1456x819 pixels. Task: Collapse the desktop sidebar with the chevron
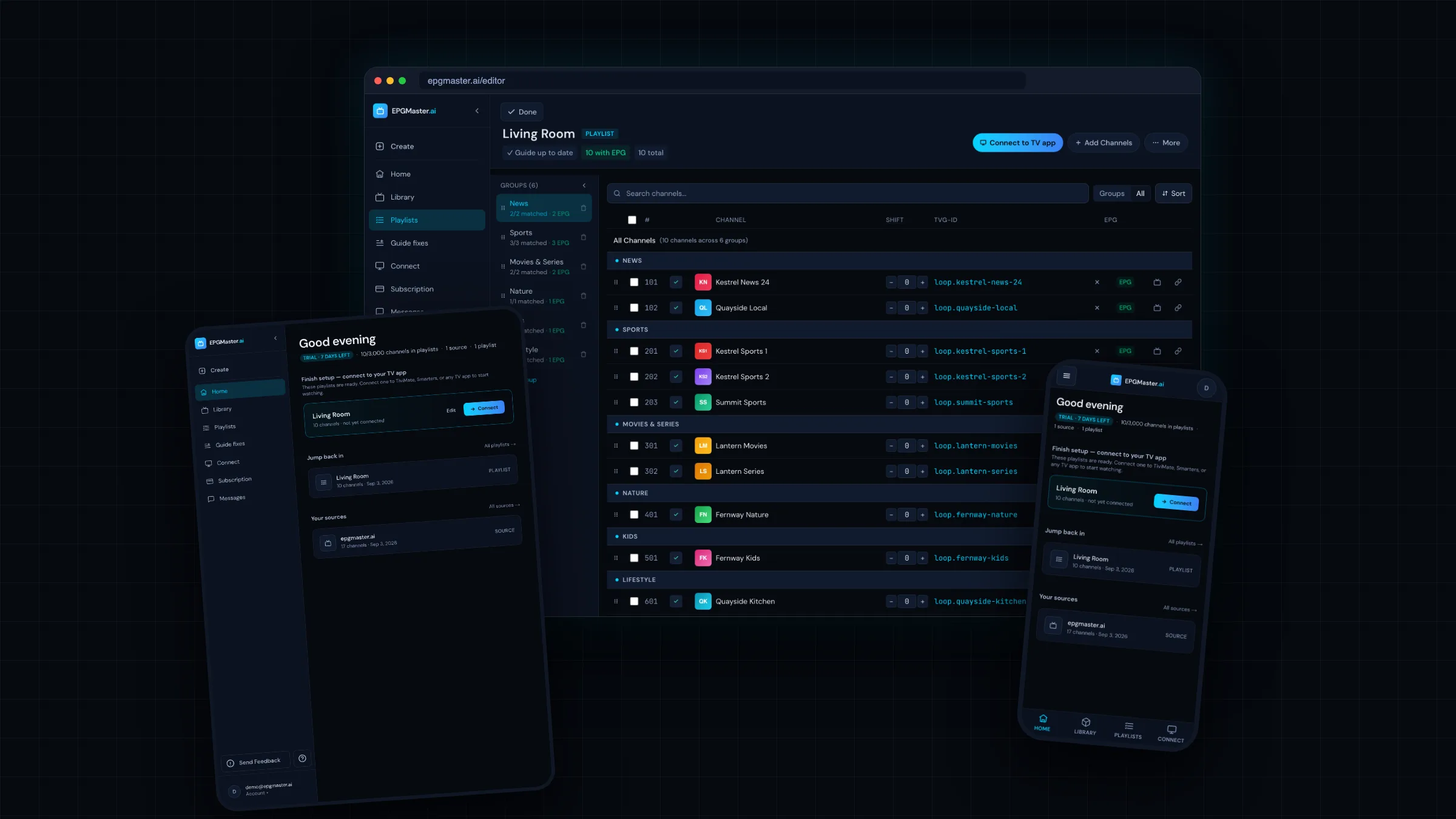(477, 111)
